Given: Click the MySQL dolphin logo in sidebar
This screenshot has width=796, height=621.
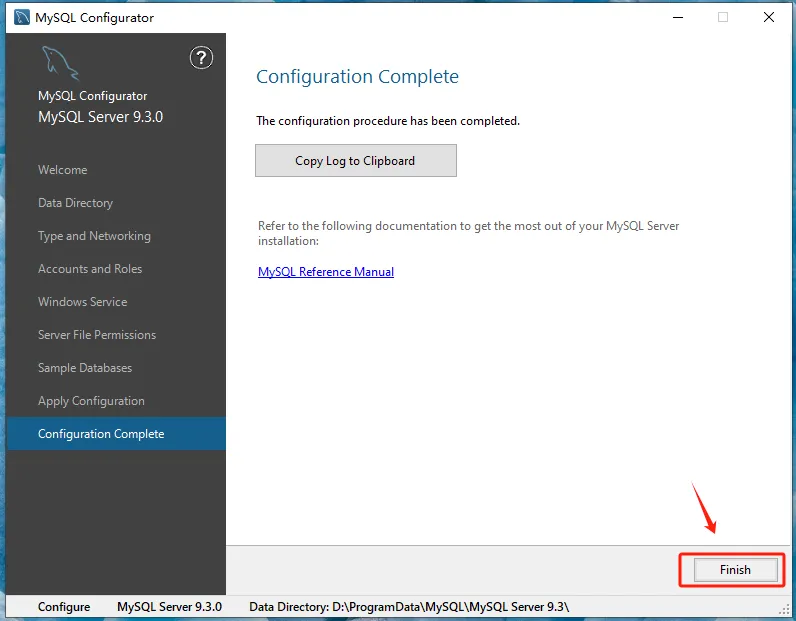Looking at the screenshot, I should (60, 63).
